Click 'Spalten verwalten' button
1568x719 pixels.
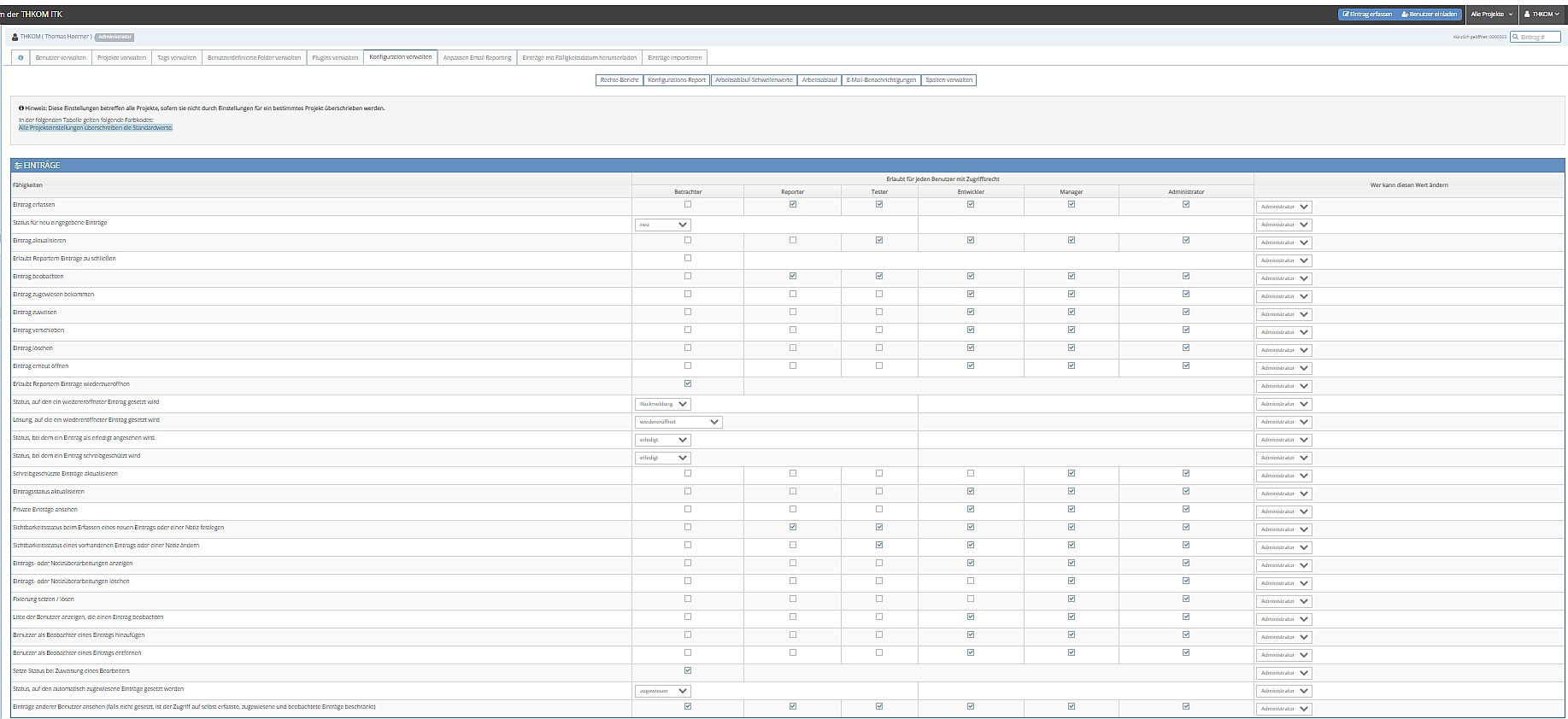948,80
